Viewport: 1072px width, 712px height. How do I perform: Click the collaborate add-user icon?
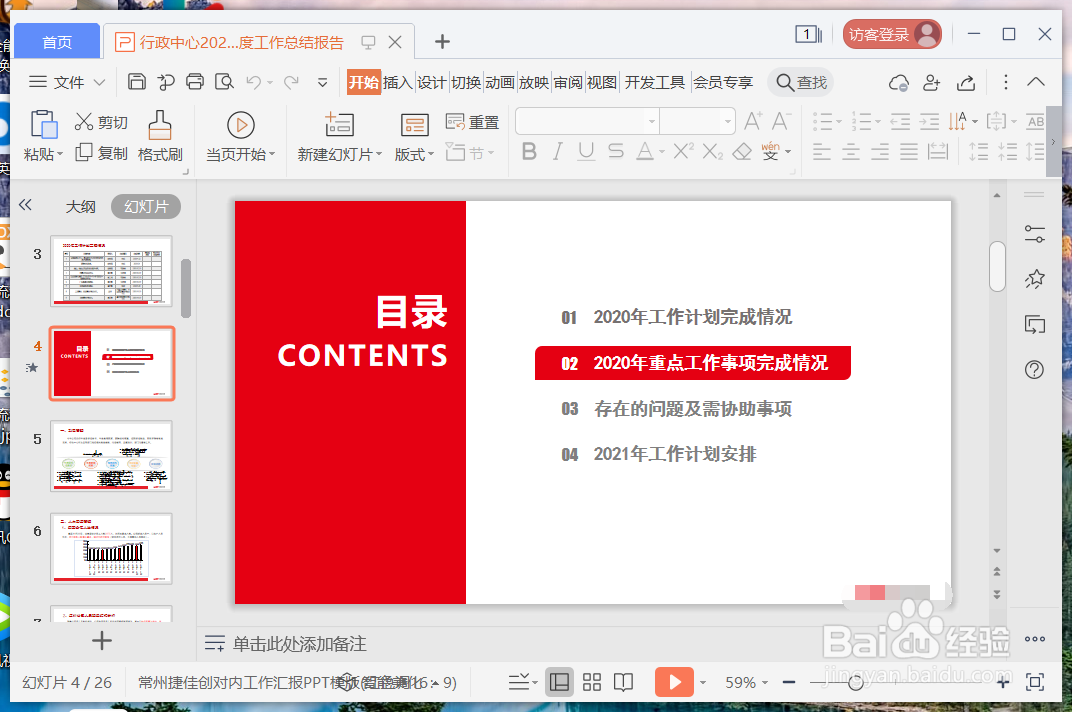[x=931, y=83]
